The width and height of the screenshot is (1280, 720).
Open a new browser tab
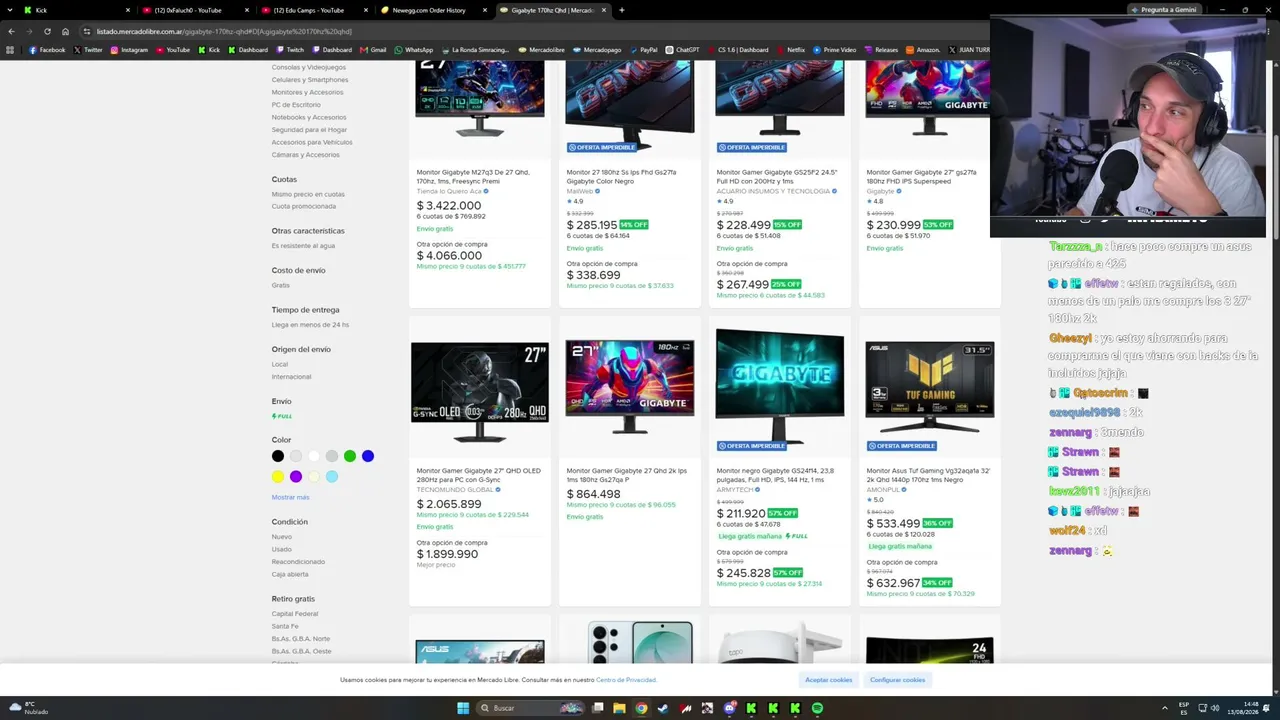tap(621, 10)
